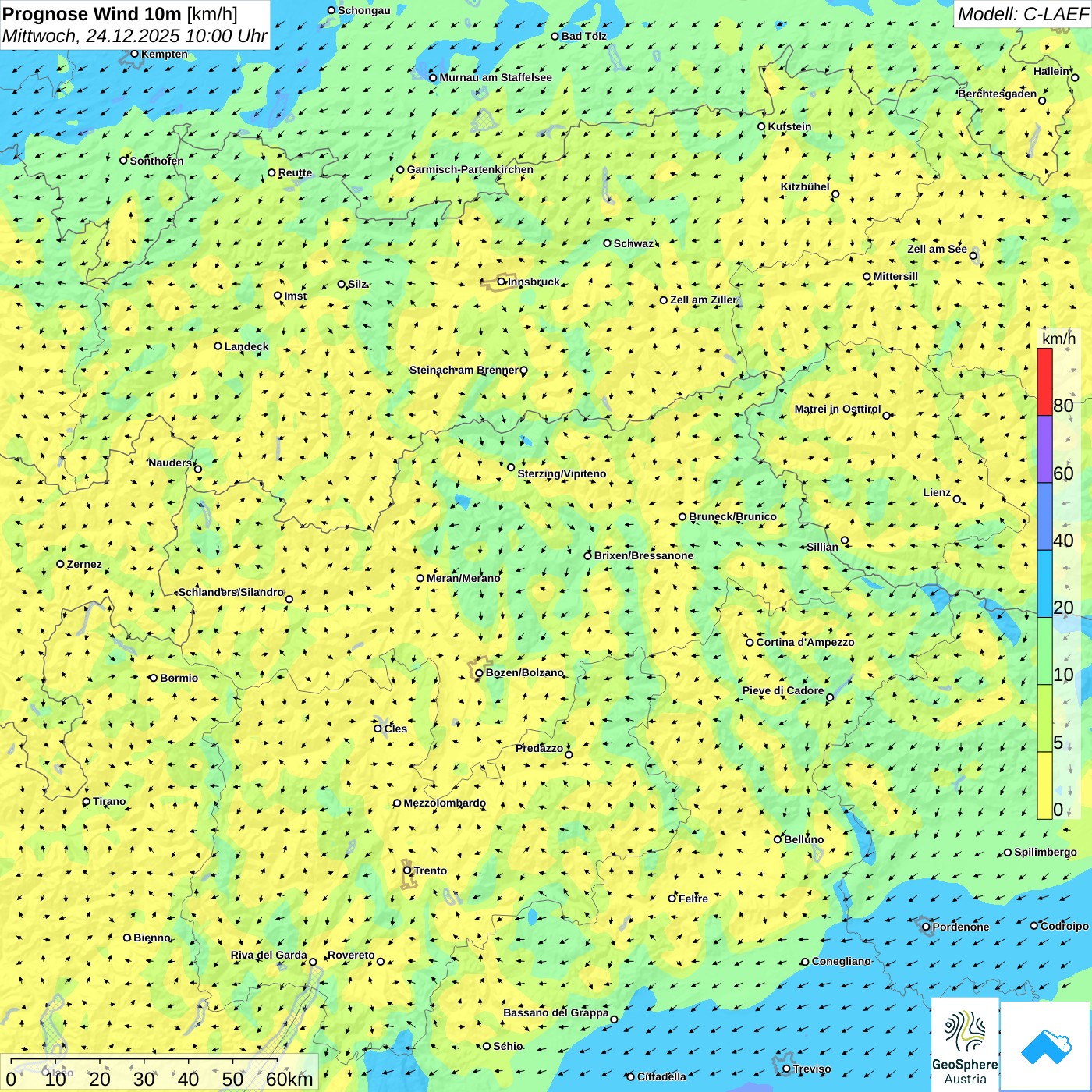1092x1092 pixels.
Task: Click the 'Schongau' label
Action: (364, 10)
